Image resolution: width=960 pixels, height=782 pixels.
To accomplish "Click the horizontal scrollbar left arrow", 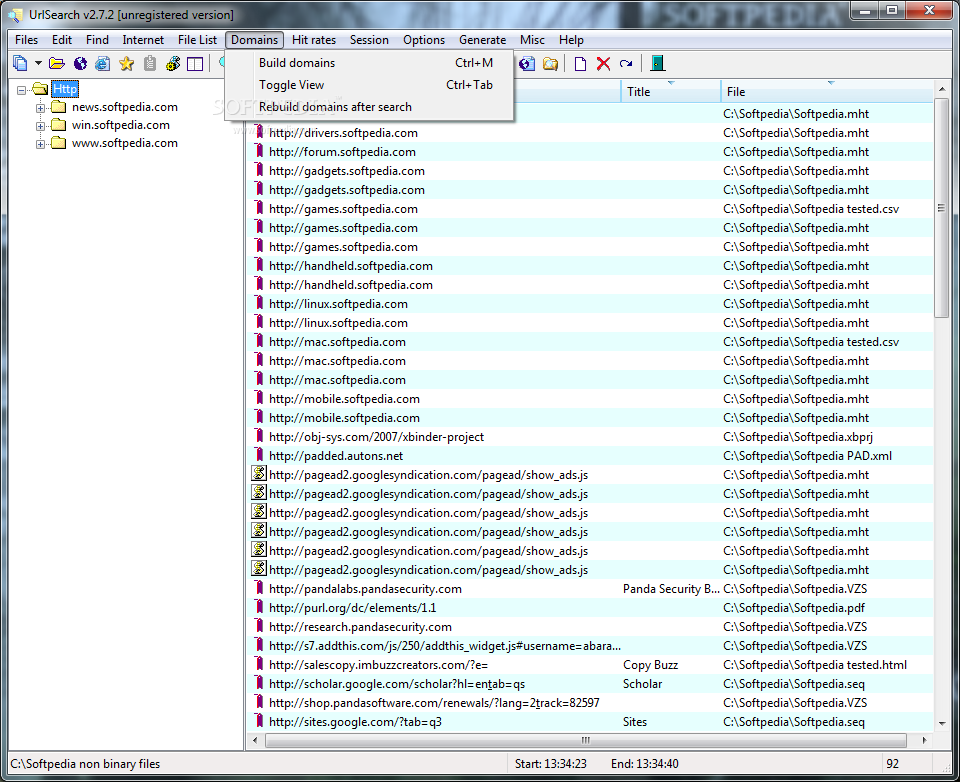I will [x=255, y=740].
